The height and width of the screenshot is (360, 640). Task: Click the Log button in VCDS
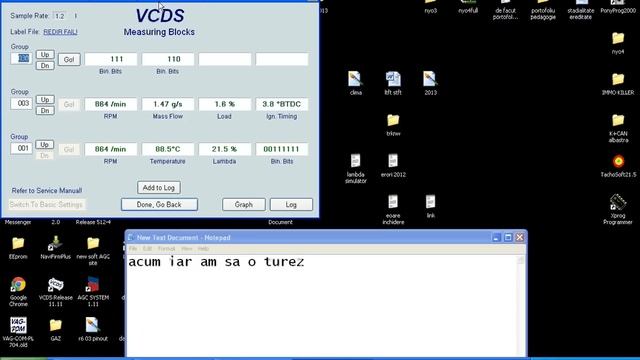[x=291, y=204]
